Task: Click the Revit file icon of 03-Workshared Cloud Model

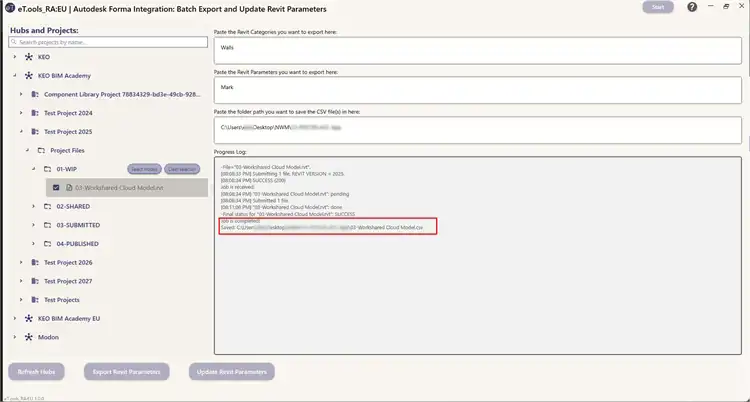Action: coord(69,188)
